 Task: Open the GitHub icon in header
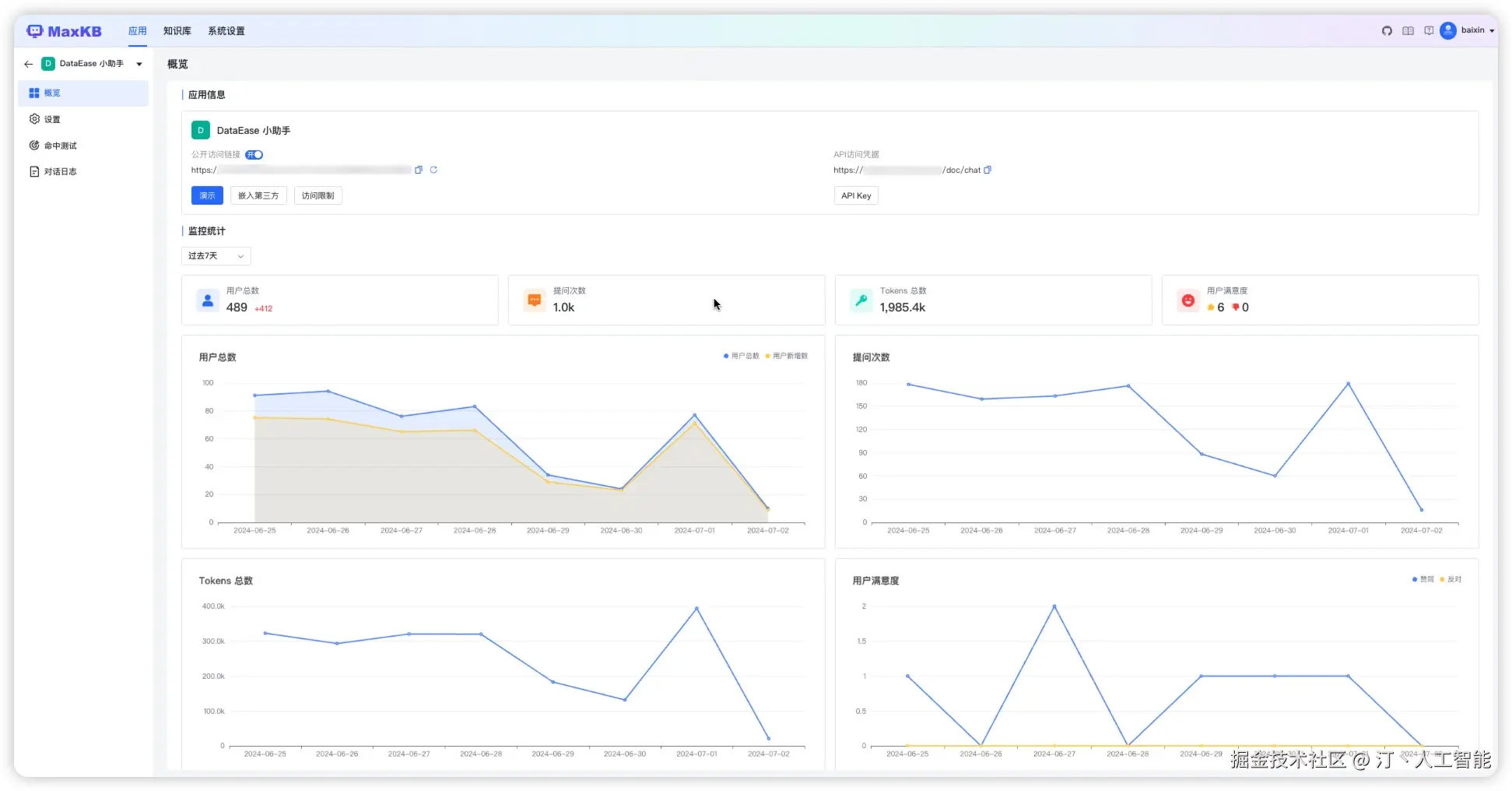point(1387,31)
